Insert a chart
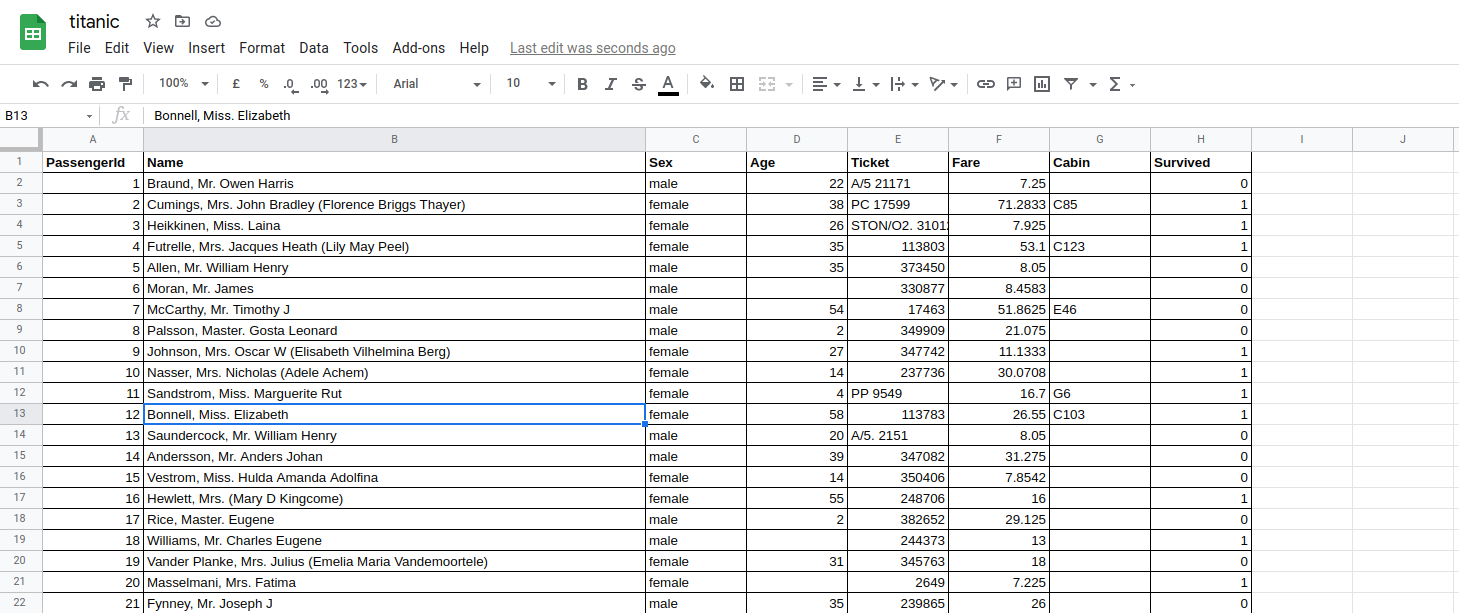 pyautogui.click(x=1041, y=84)
